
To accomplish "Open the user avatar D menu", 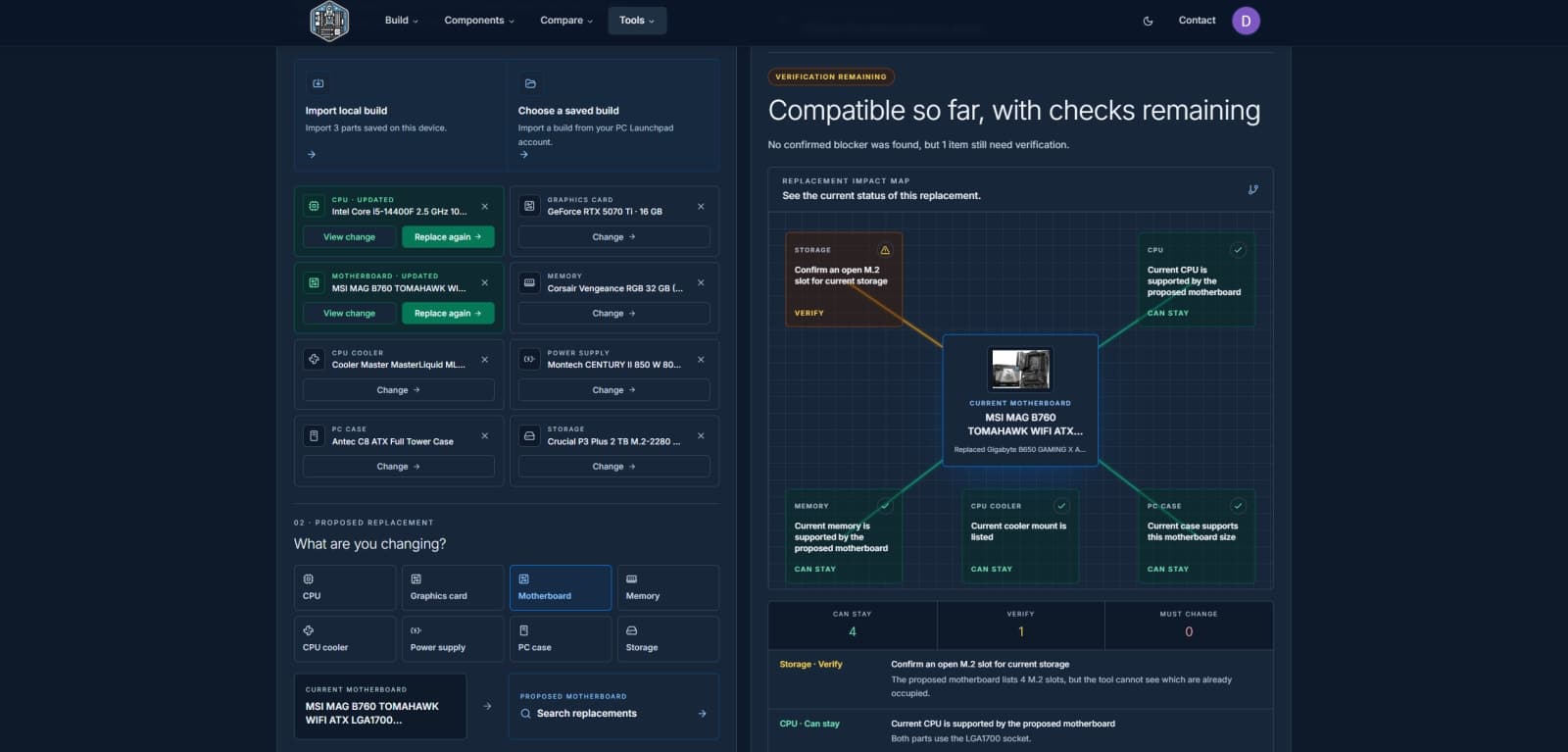I will coord(1246,21).
